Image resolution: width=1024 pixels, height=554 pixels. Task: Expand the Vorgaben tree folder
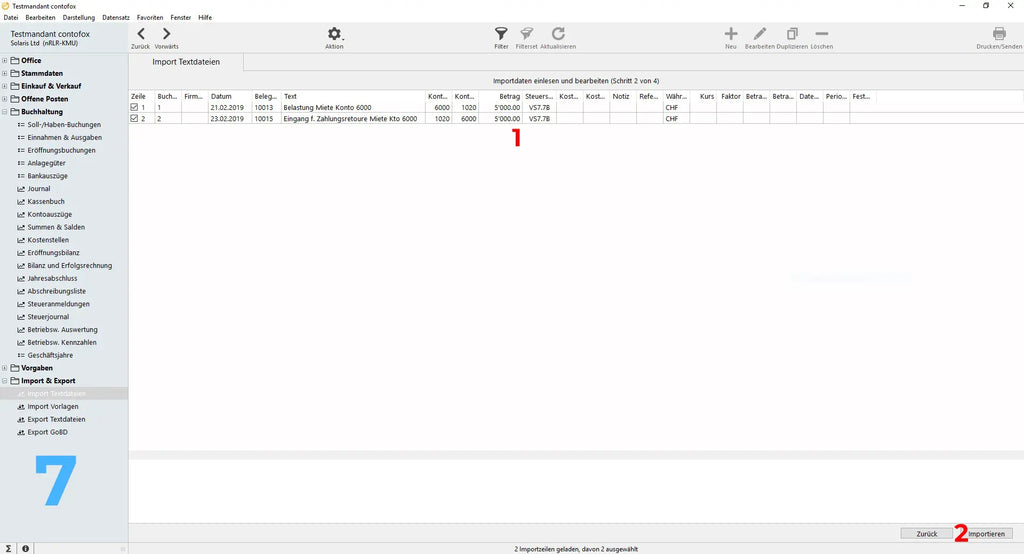pos(5,368)
